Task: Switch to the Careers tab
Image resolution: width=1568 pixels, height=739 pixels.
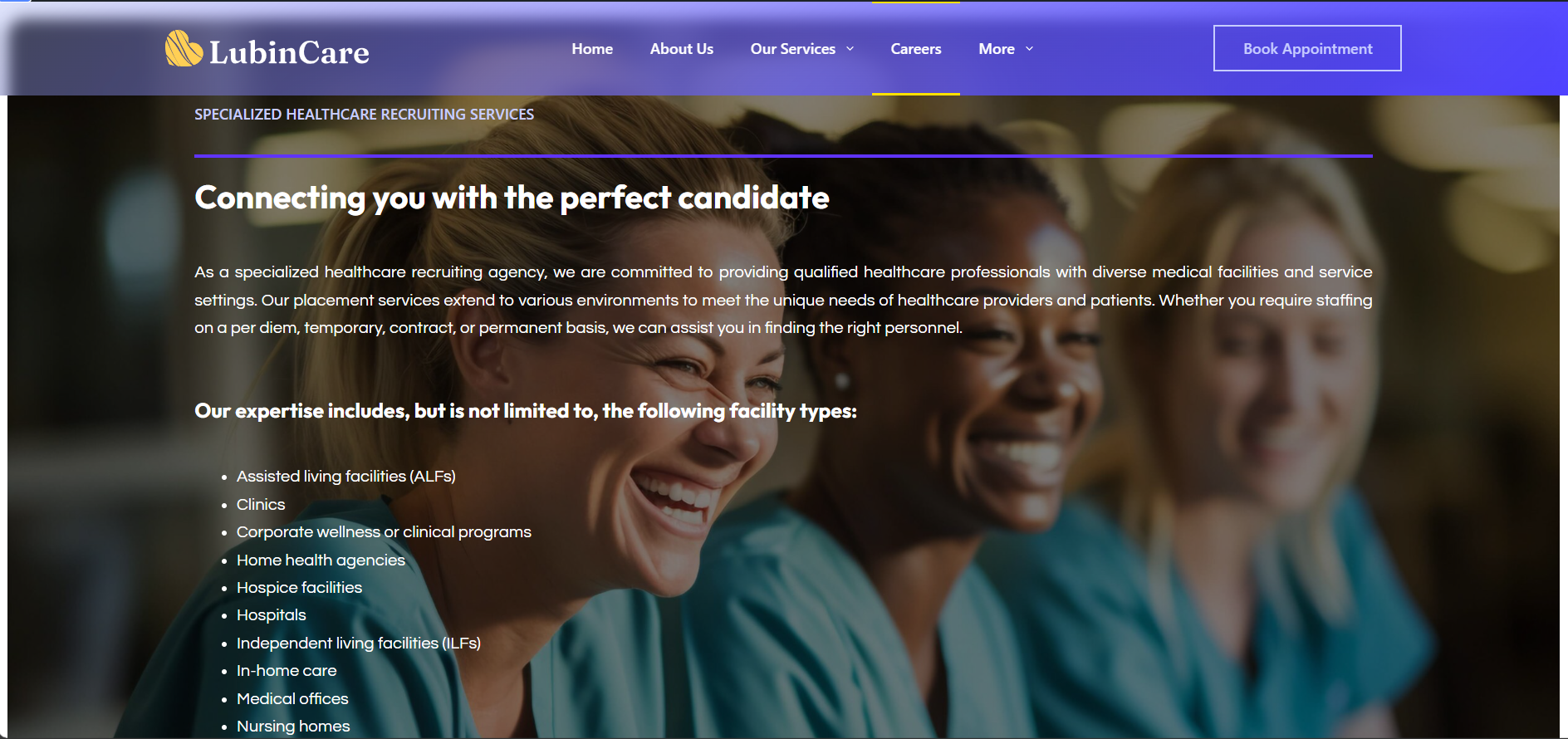Action: 915,49
